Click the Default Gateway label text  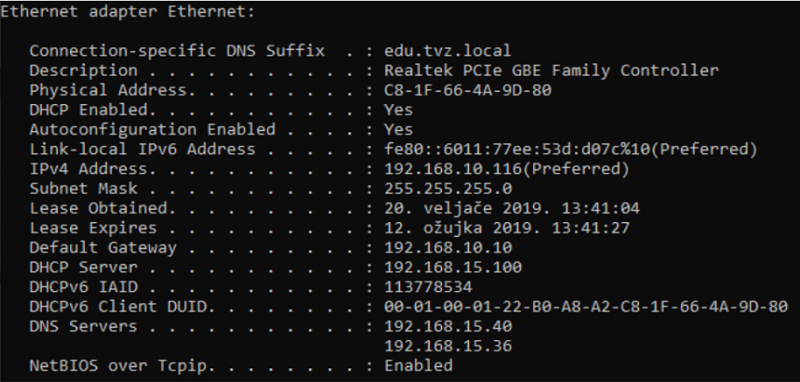(103, 248)
